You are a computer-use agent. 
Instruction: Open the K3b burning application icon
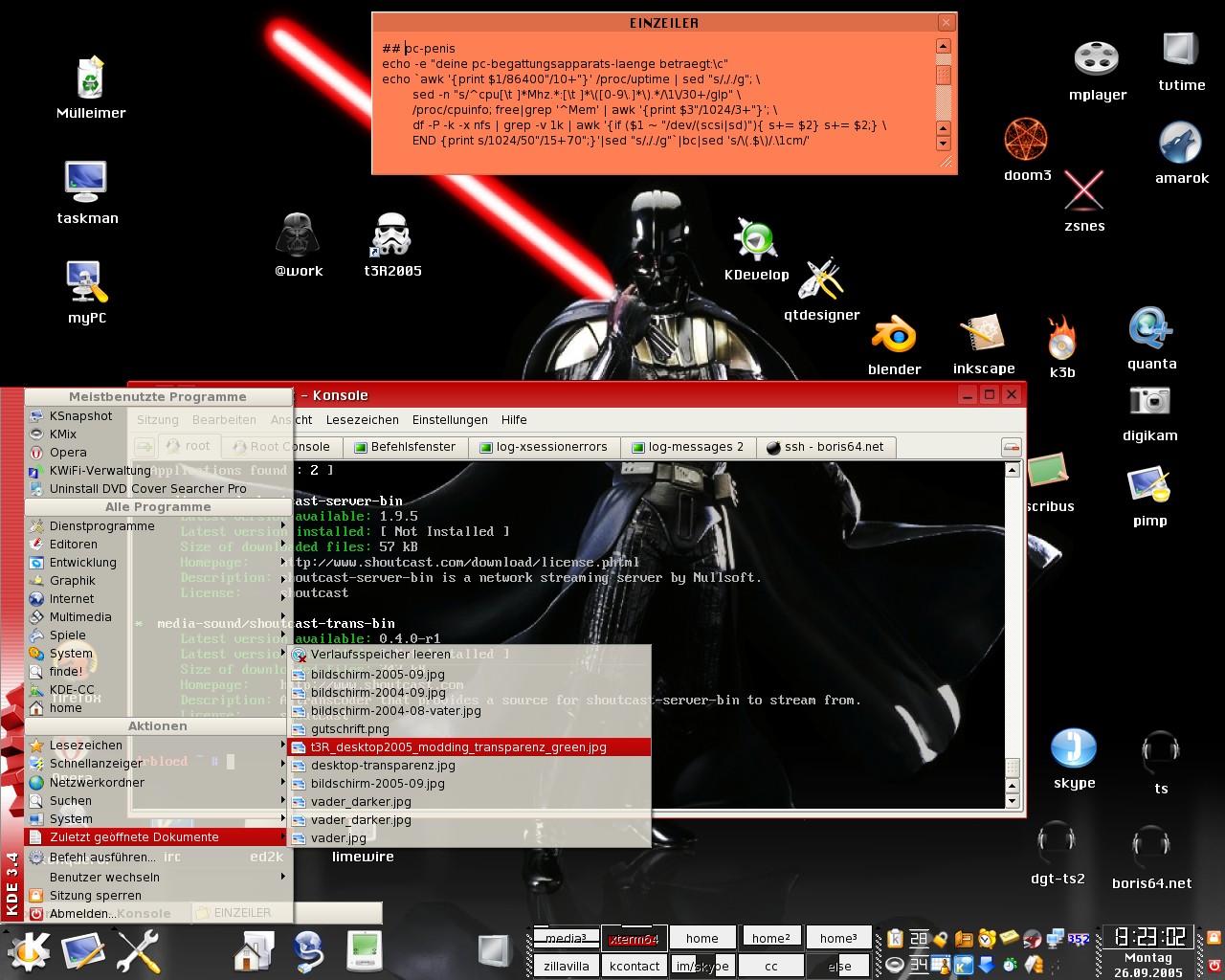[x=1061, y=339]
